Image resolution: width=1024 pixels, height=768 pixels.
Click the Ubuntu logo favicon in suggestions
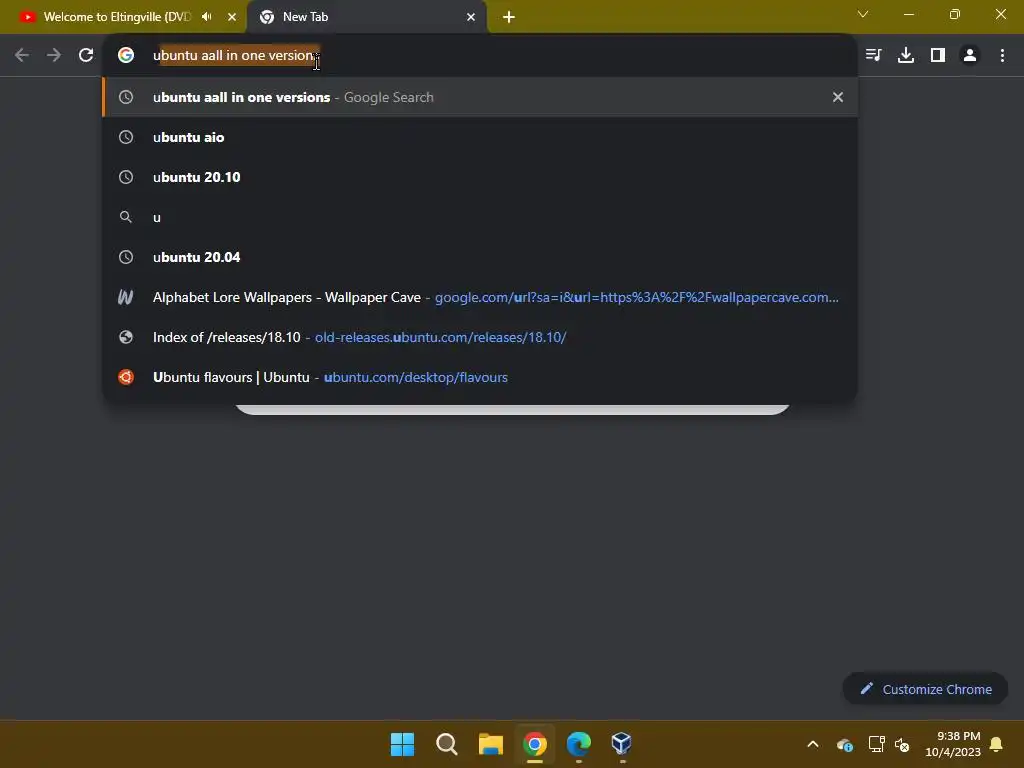(x=126, y=377)
